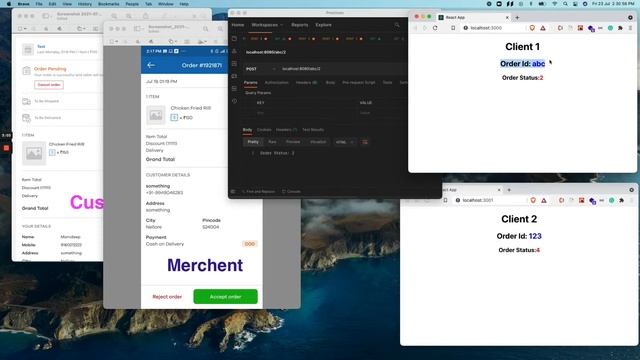The height and width of the screenshot is (360, 640).
Task: Click the request URL field in Postman
Action: (x=343, y=69)
